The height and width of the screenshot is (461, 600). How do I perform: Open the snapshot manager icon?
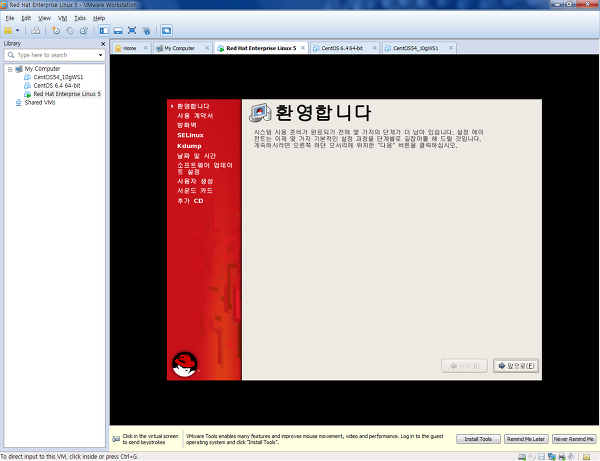(84, 31)
